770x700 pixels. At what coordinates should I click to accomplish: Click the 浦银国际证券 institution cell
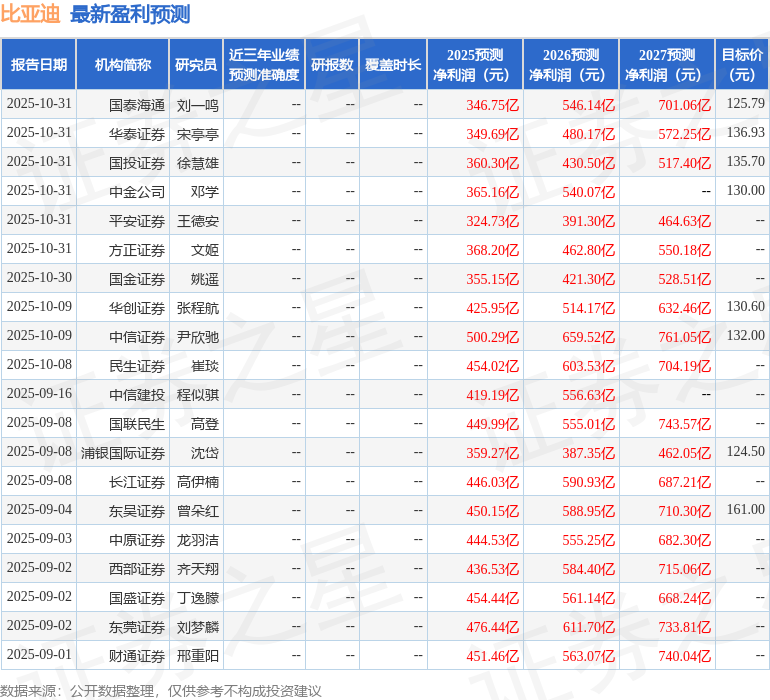(x=123, y=453)
